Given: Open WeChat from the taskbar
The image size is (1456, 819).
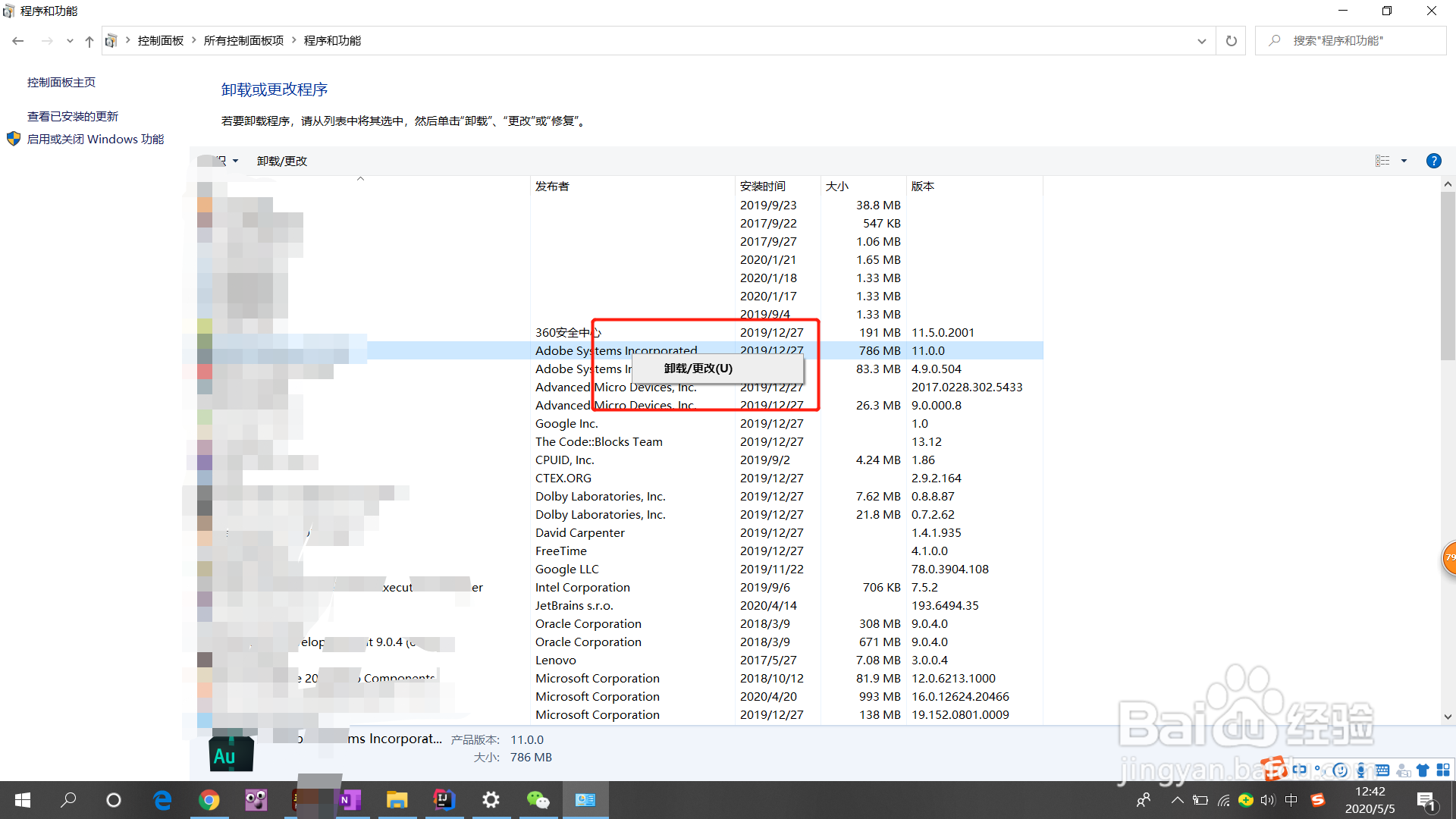Looking at the screenshot, I should tap(538, 800).
